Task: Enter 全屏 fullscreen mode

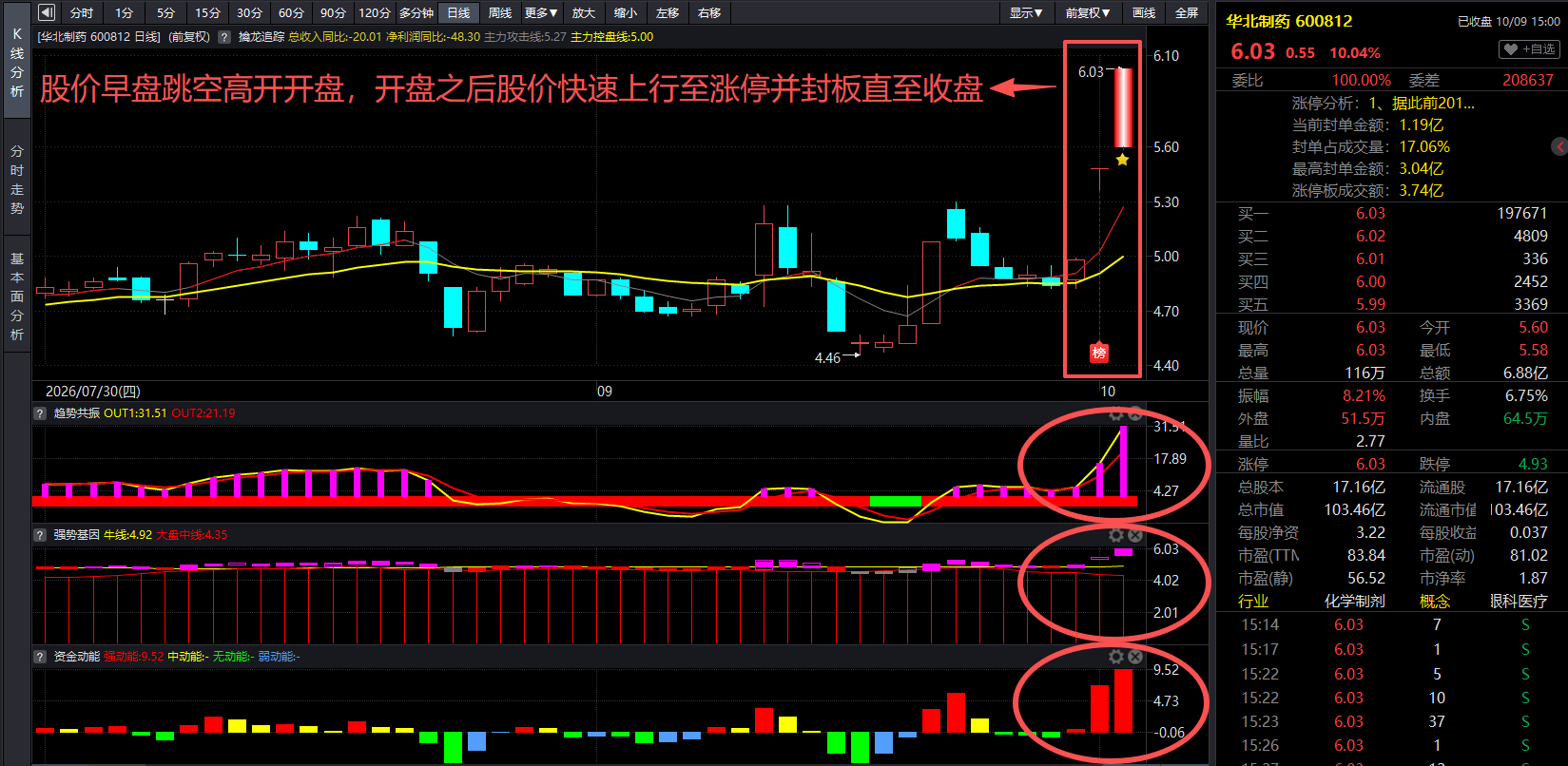Action: coord(1187,12)
